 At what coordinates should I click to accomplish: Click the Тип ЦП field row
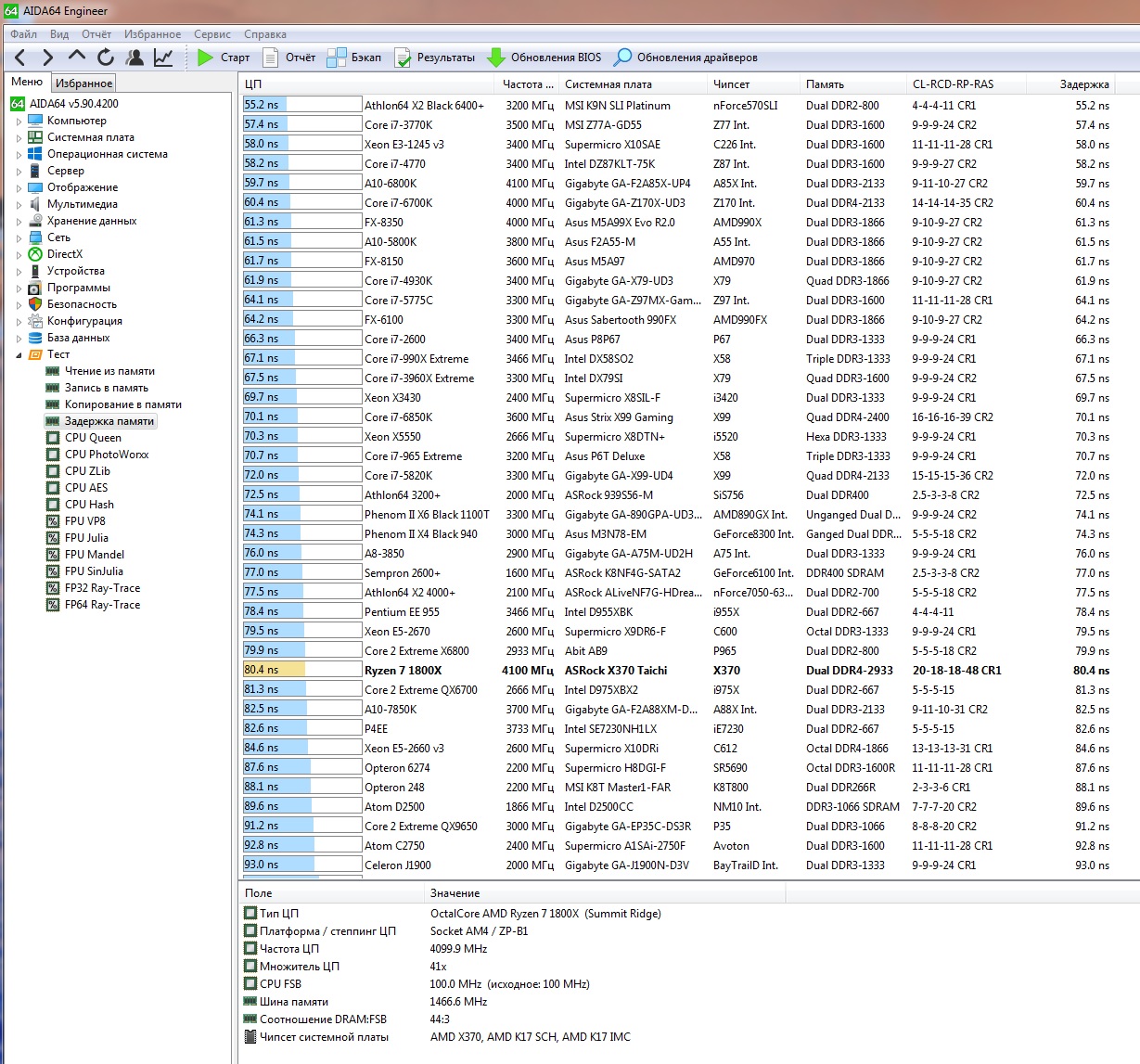[513, 914]
